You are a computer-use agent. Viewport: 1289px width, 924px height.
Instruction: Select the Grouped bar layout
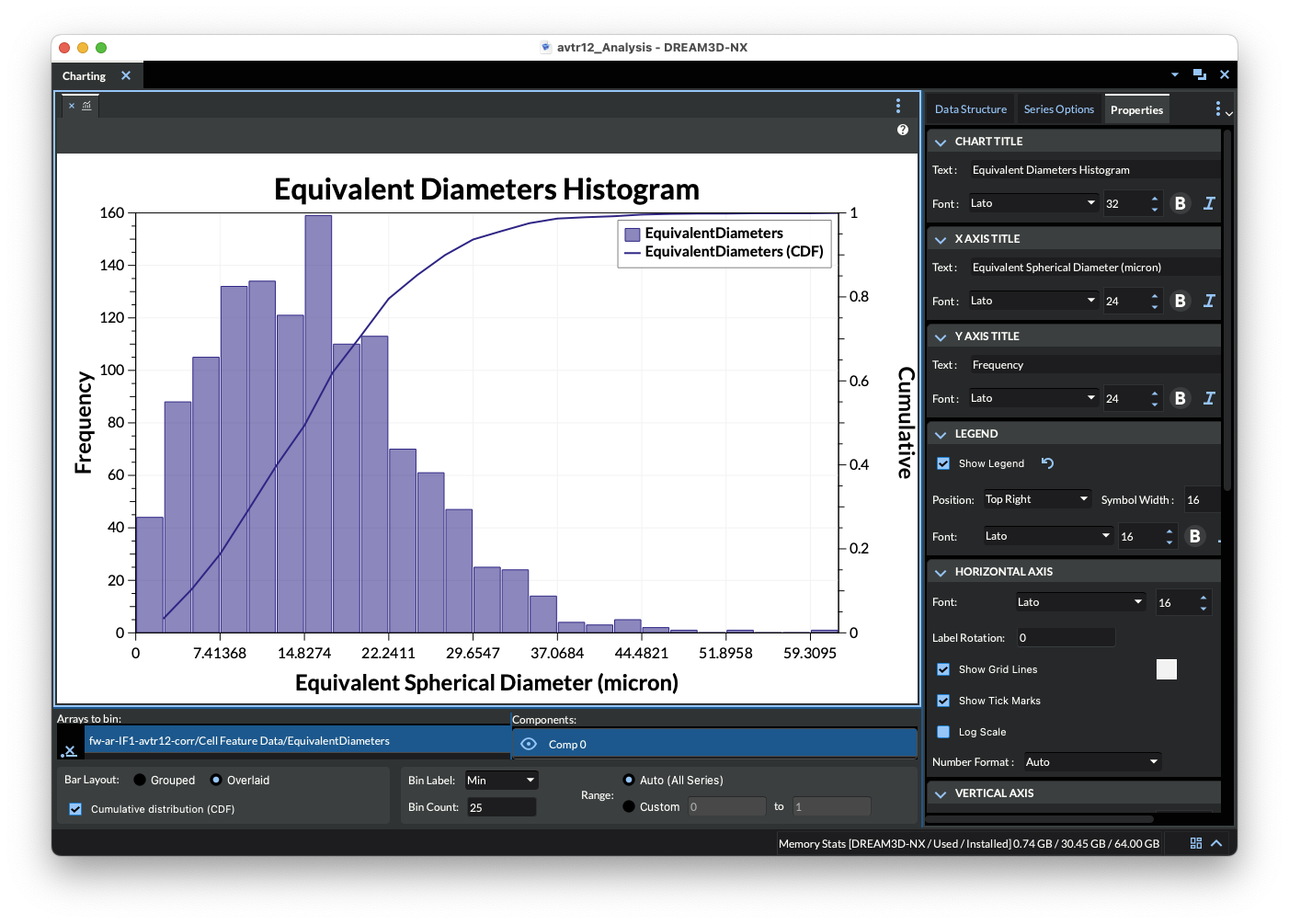[x=140, y=780]
